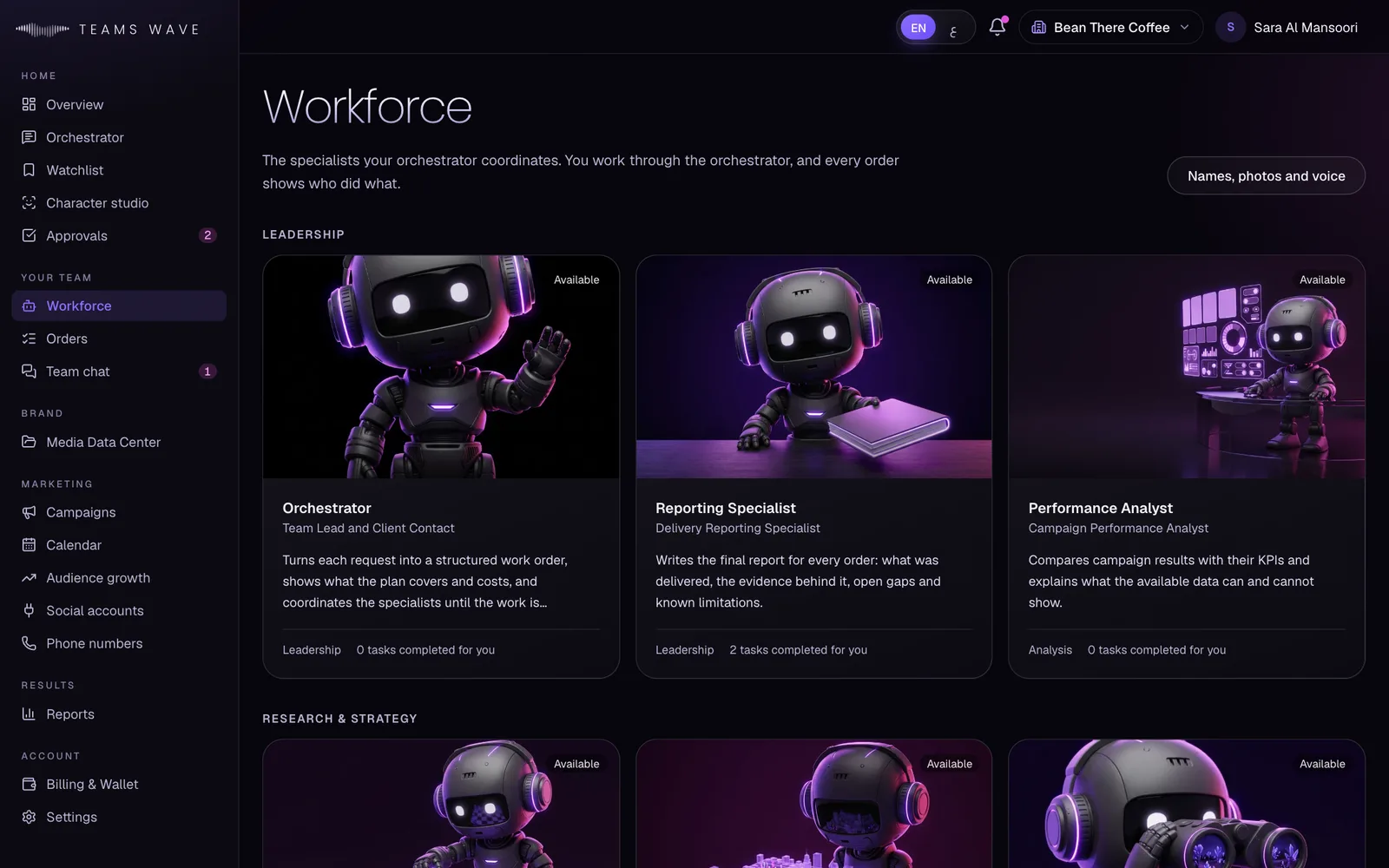The height and width of the screenshot is (868, 1389).
Task: Open the Settings gear icon
Action: tap(29, 817)
